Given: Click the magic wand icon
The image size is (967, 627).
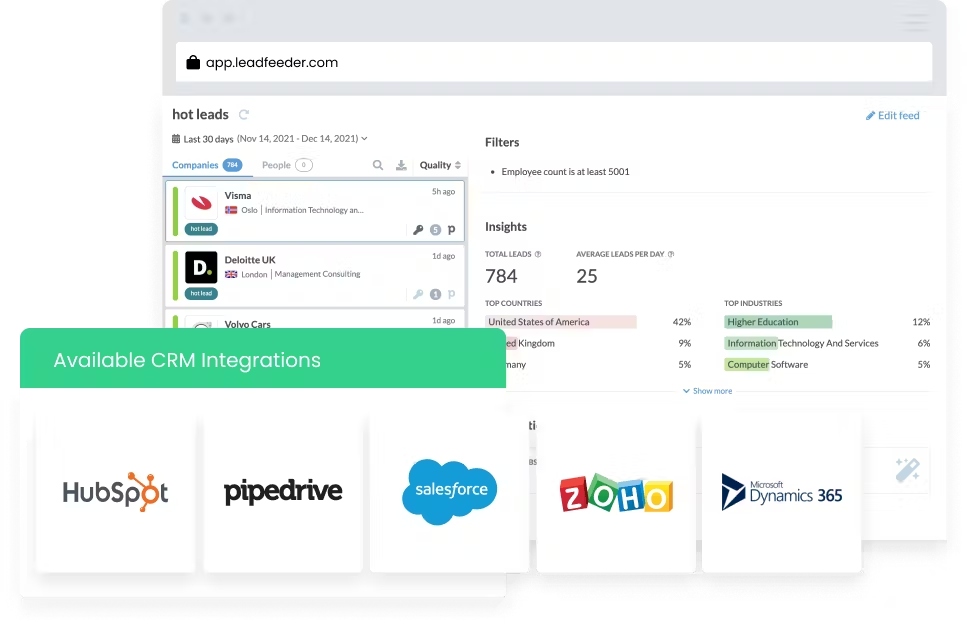Looking at the screenshot, I should tap(907, 470).
